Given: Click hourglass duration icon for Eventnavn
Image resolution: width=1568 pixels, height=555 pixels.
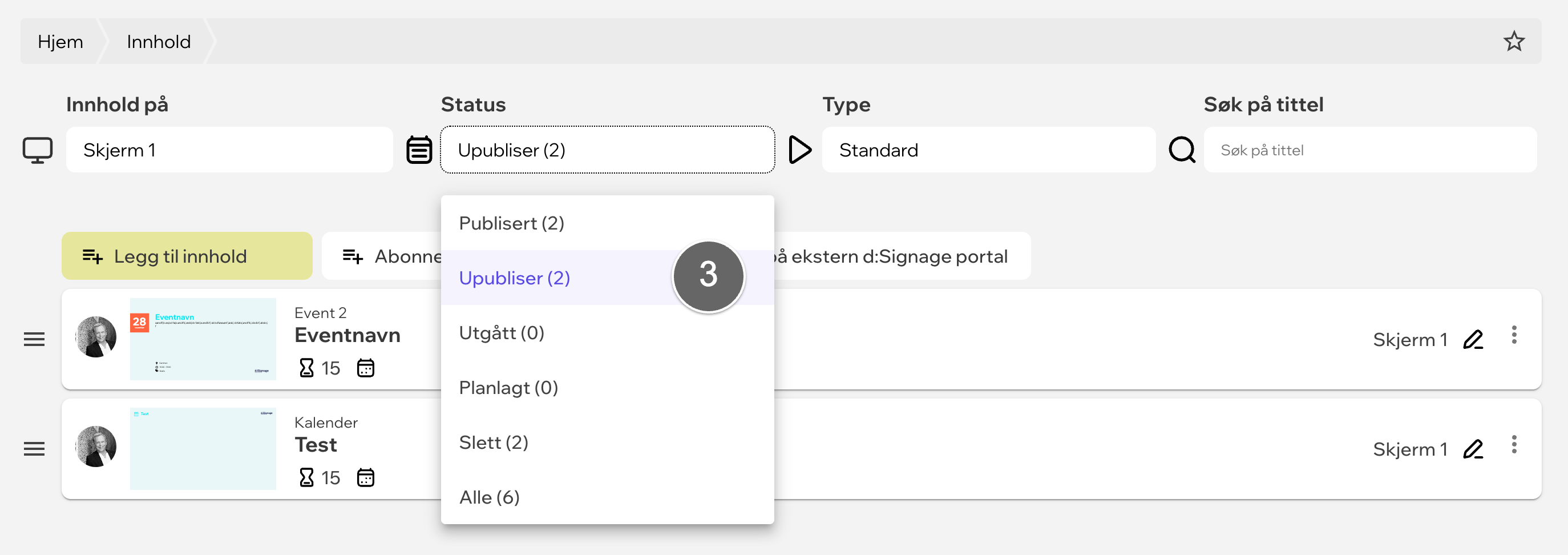Looking at the screenshot, I should pos(306,368).
